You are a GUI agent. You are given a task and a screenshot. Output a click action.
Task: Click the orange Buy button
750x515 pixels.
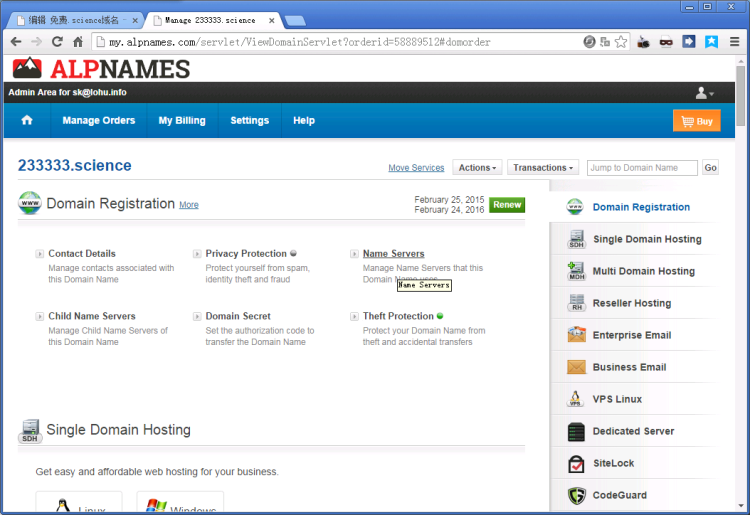click(696, 121)
